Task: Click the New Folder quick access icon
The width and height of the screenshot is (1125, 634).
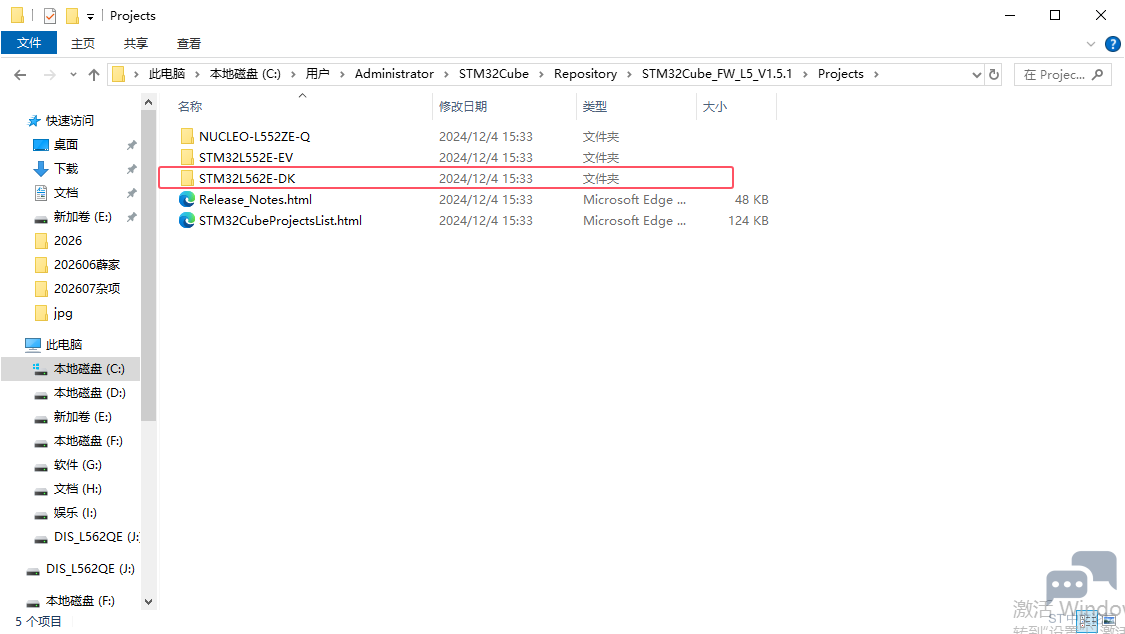Action: [72, 15]
